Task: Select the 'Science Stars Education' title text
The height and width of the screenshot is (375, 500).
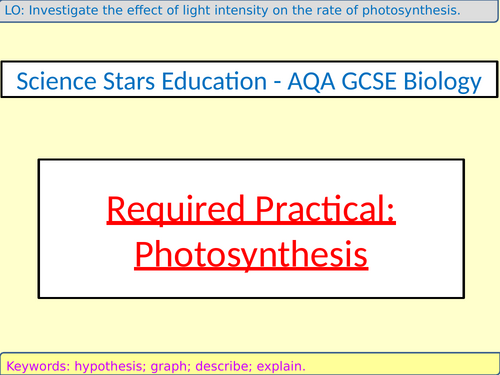Action: [141, 81]
